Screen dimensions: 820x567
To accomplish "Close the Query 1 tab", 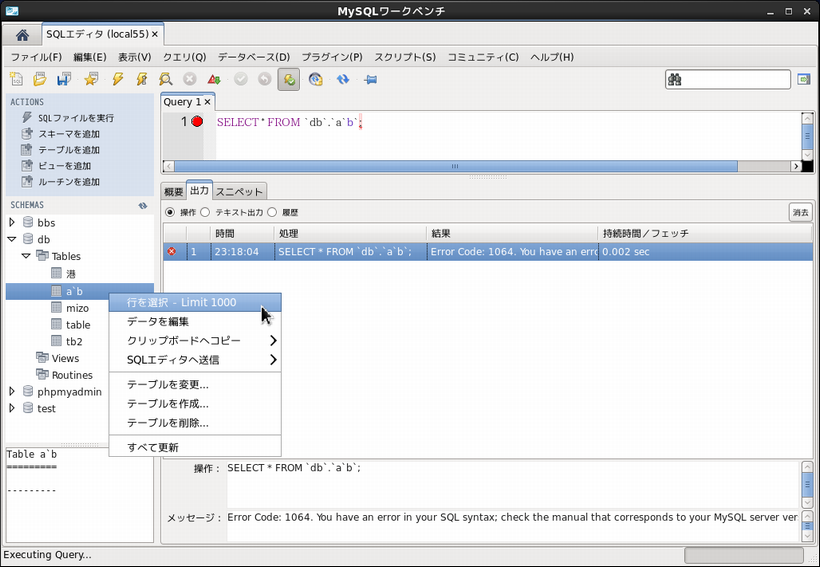I will 207,102.
